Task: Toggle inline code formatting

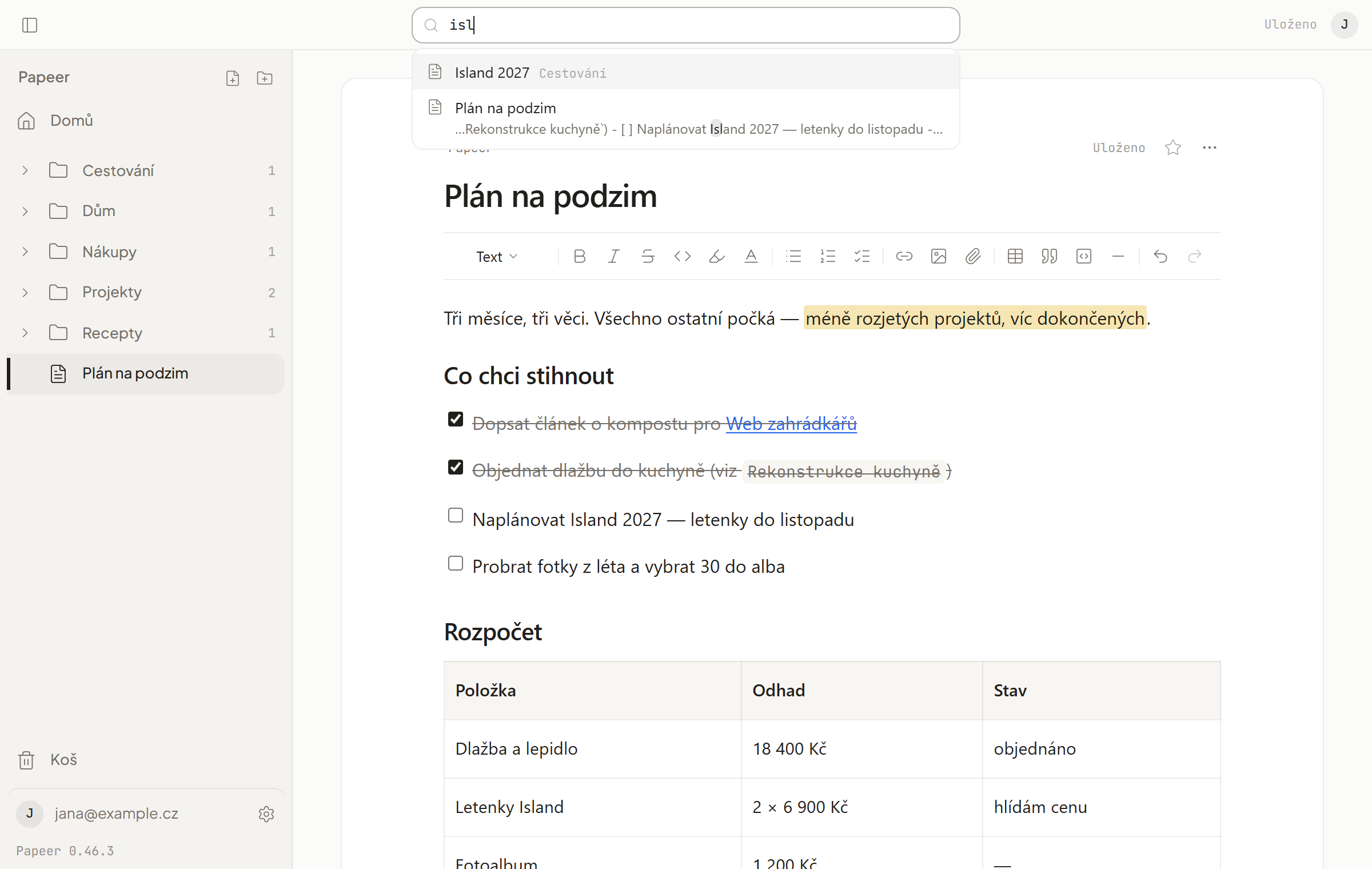Action: click(x=683, y=257)
